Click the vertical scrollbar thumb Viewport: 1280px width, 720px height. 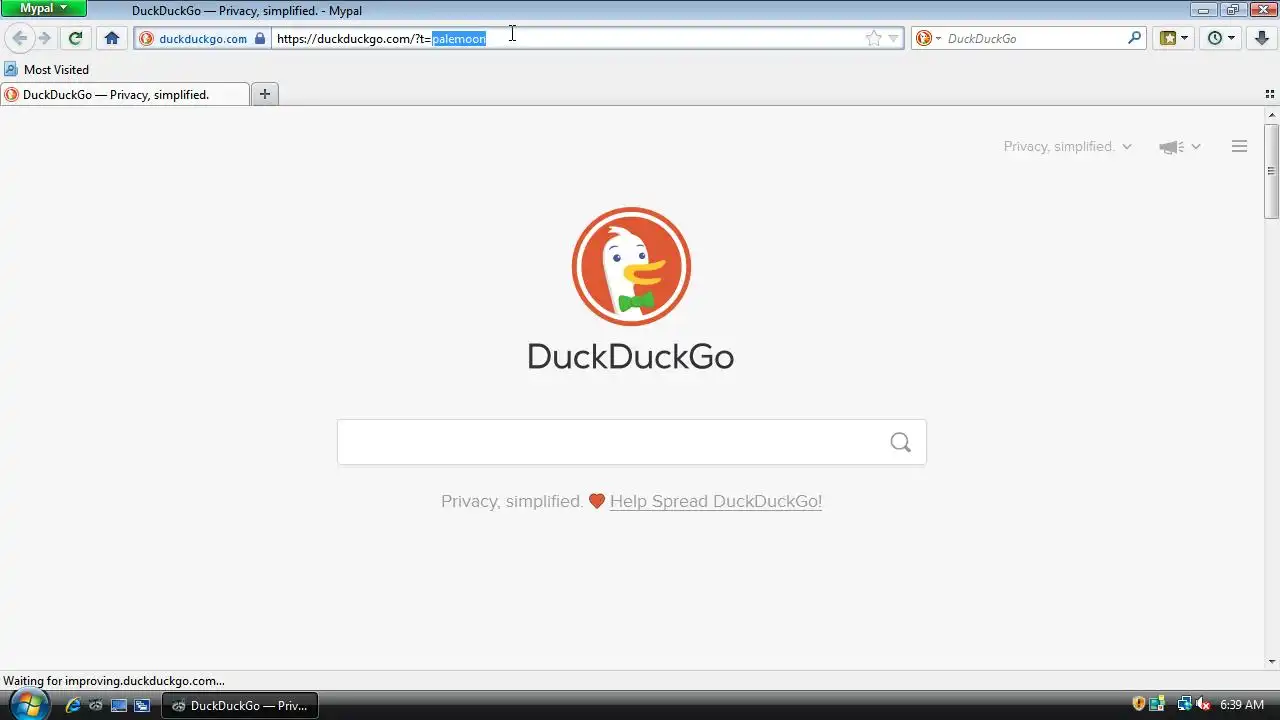click(1271, 170)
